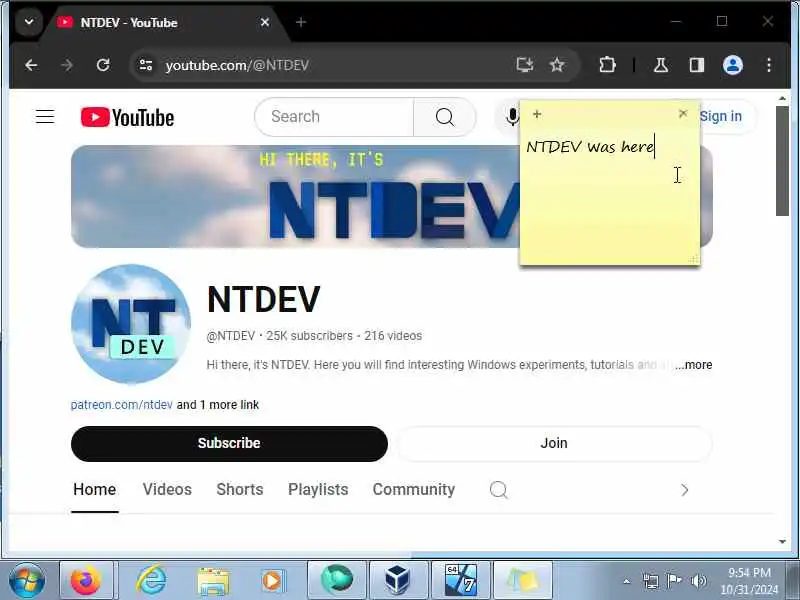Delete the sticky note with X

pyautogui.click(x=683, y=113)
